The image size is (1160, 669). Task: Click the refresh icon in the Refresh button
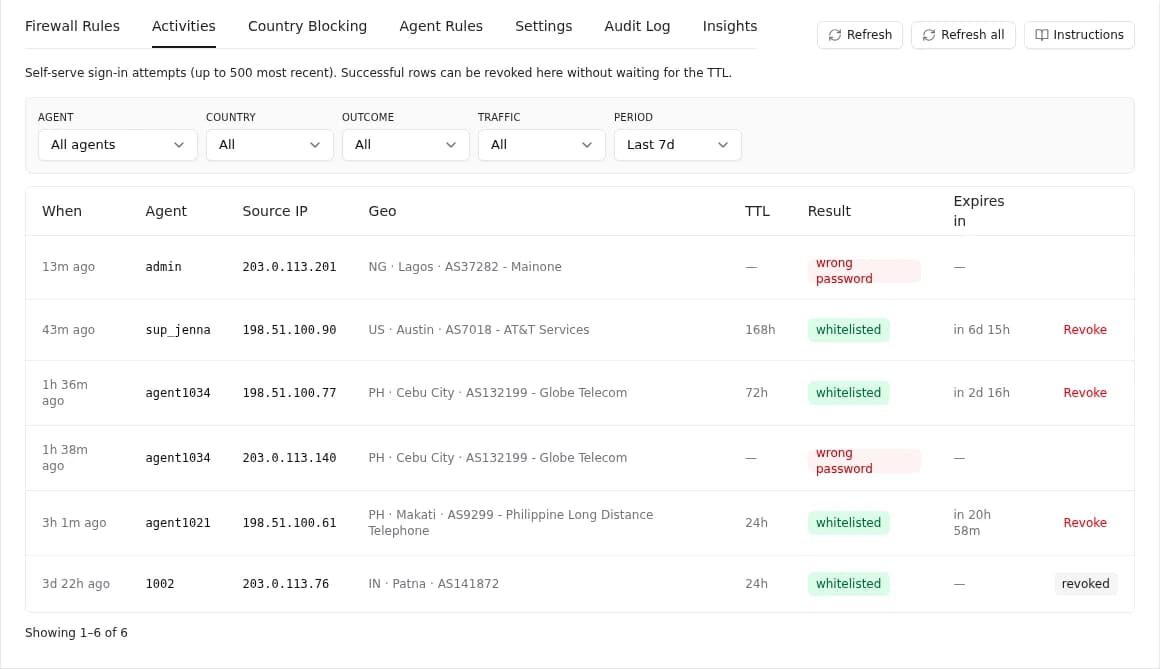pos(834,35)
